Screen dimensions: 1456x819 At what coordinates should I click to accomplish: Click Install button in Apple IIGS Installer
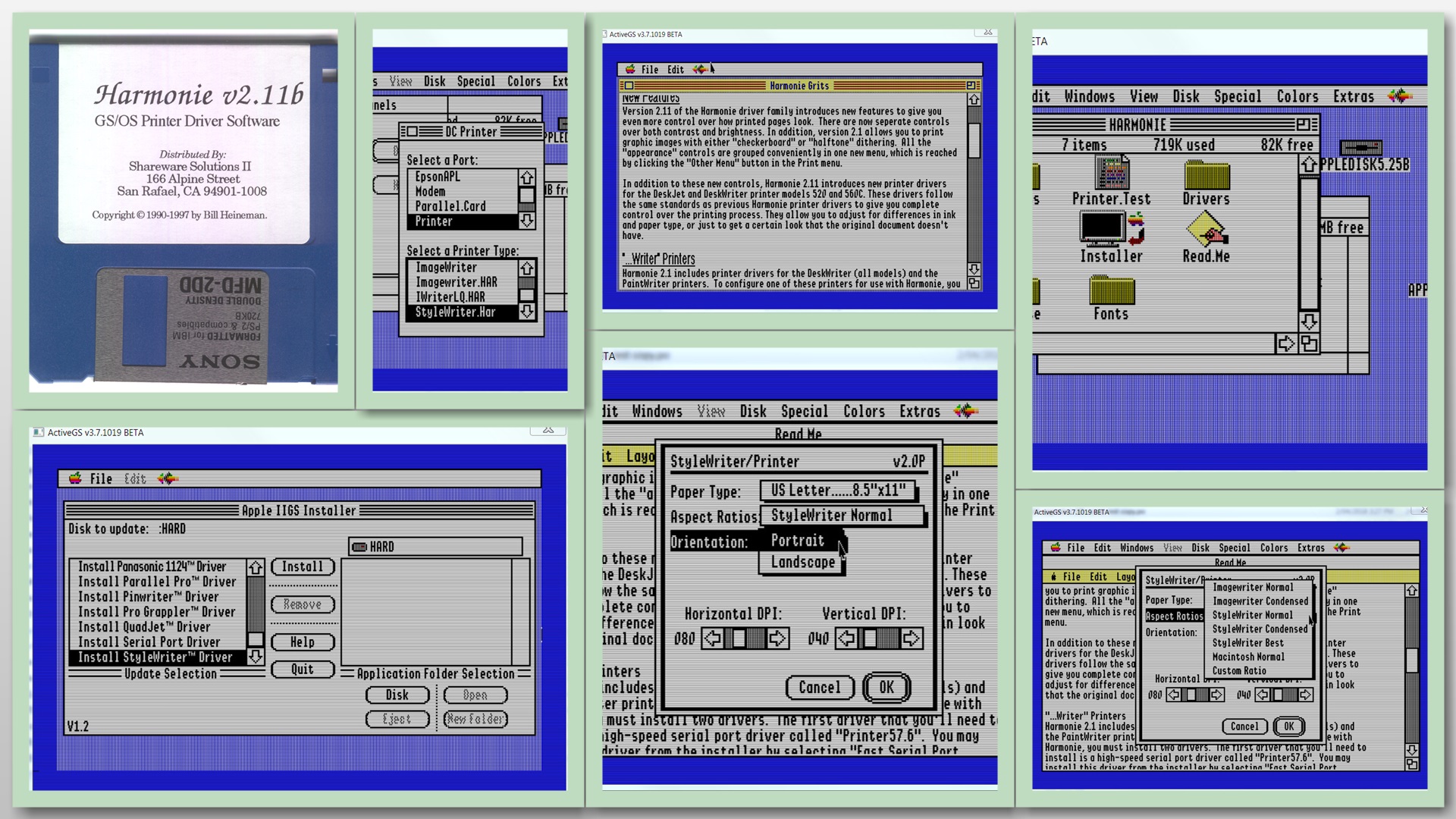click(x=303, y=566)
